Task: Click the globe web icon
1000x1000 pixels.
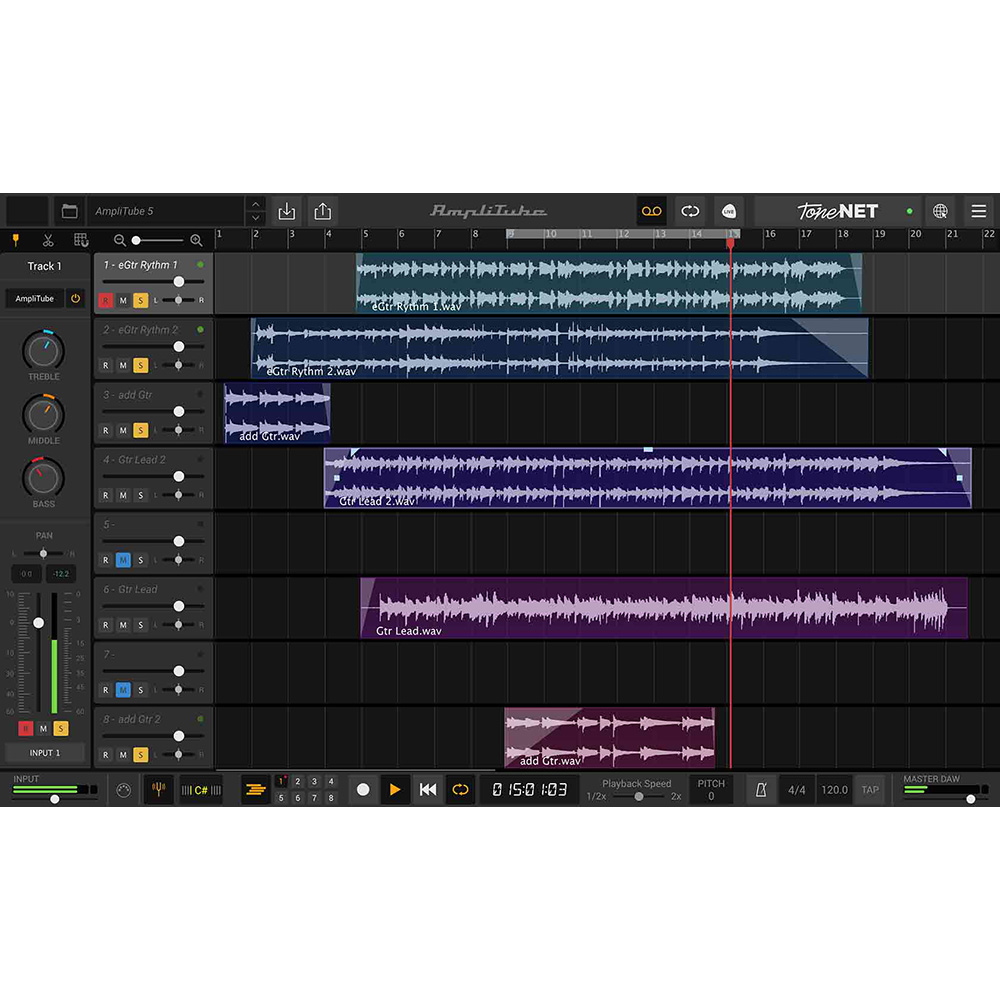Action: pyautogui.click(x=940, y=211)
